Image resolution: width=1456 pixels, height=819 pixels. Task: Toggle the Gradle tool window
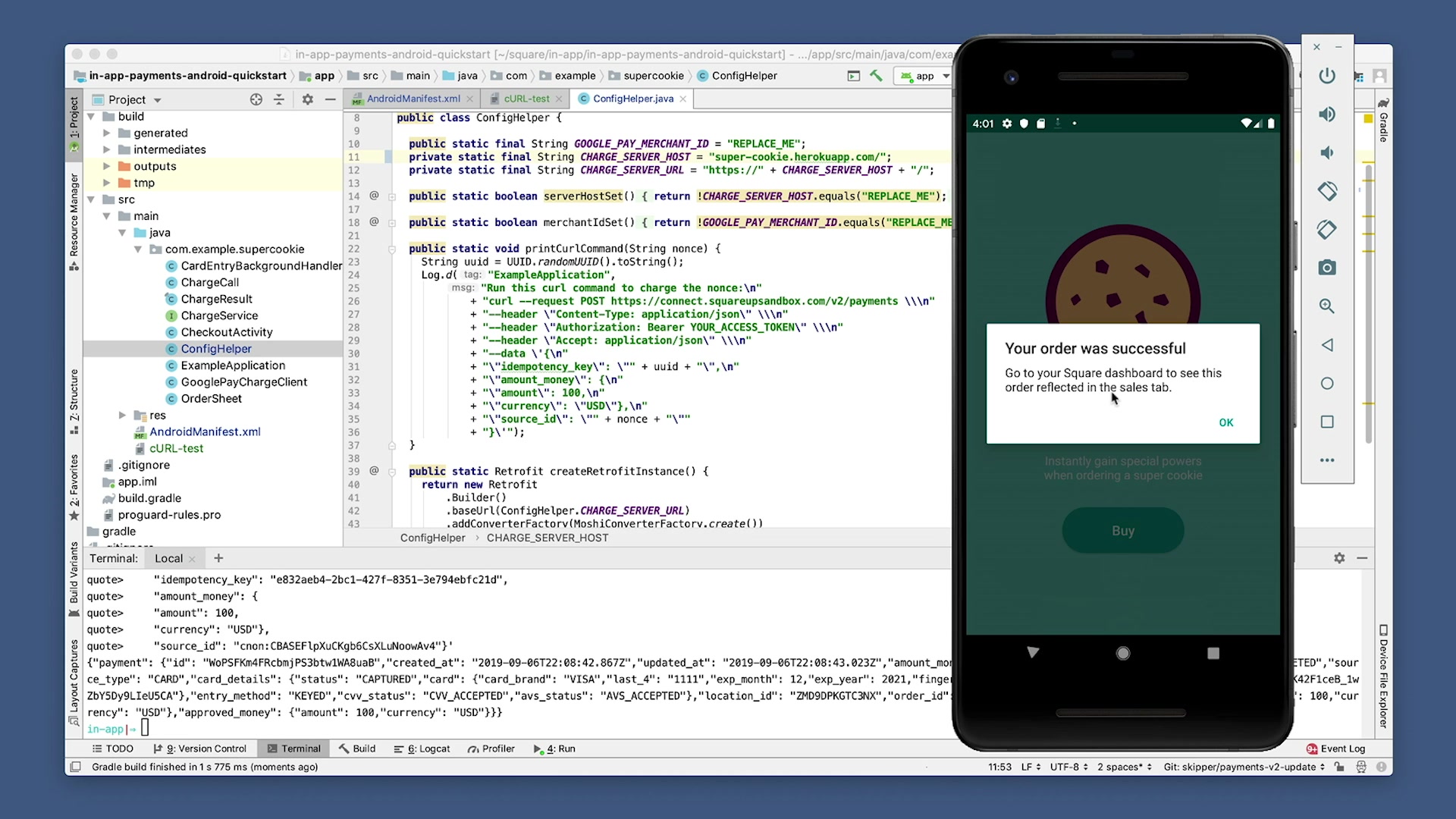click(1383, 121)
